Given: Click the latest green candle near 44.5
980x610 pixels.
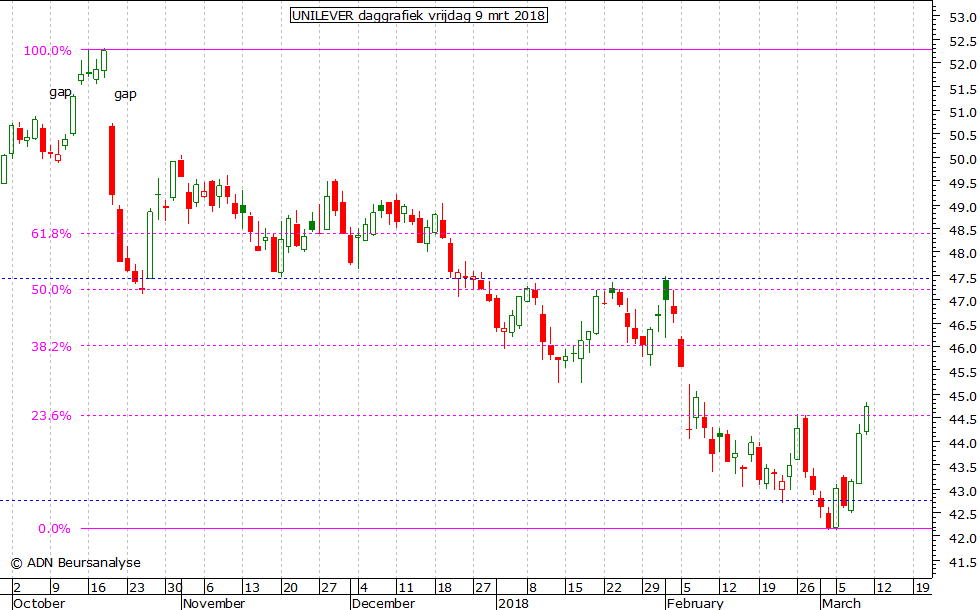Looking at the screenshot, I should tap(866, 418).
